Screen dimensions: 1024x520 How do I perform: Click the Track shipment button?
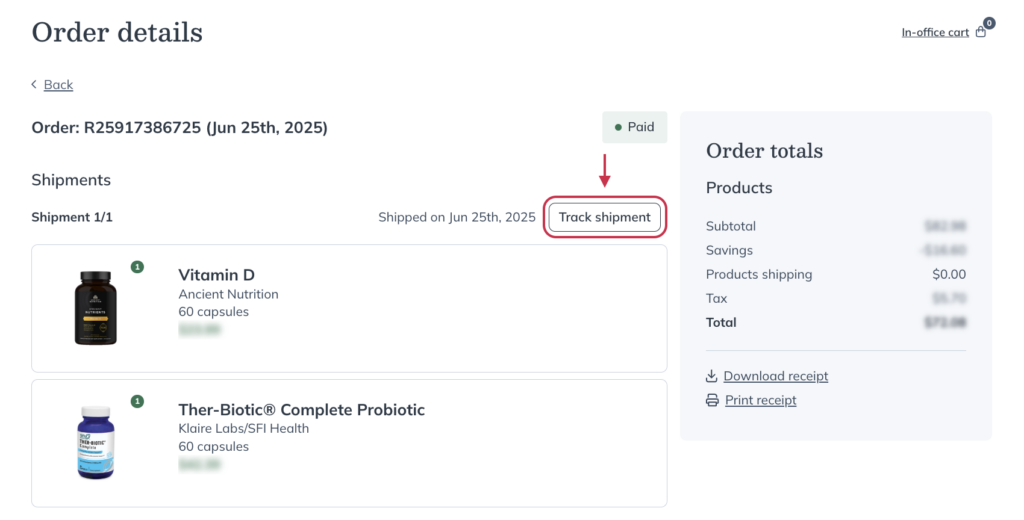pos(604,217)
